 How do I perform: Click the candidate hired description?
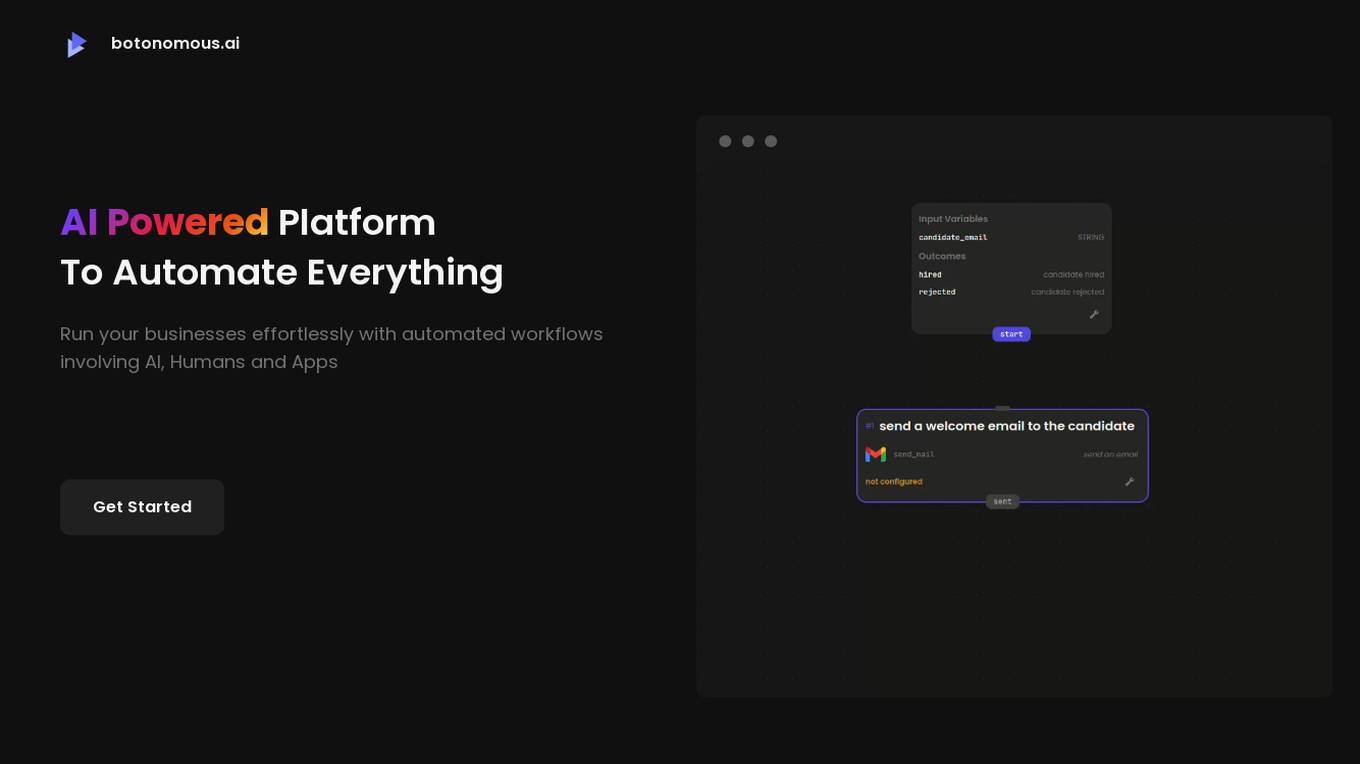click(x=1074, y=274)
